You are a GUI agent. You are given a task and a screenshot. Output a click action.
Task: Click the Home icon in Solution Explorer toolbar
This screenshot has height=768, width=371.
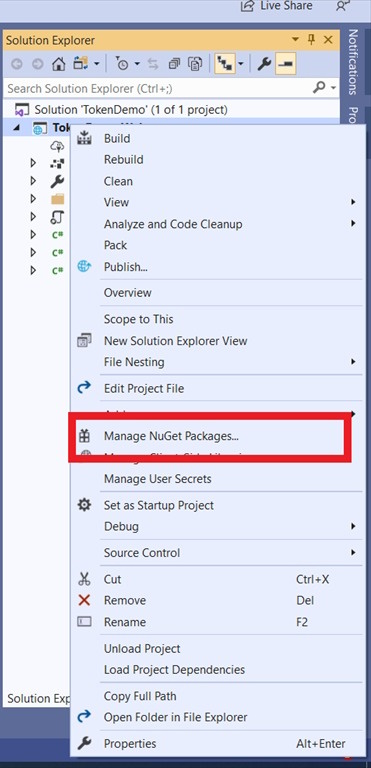[59, 64]
